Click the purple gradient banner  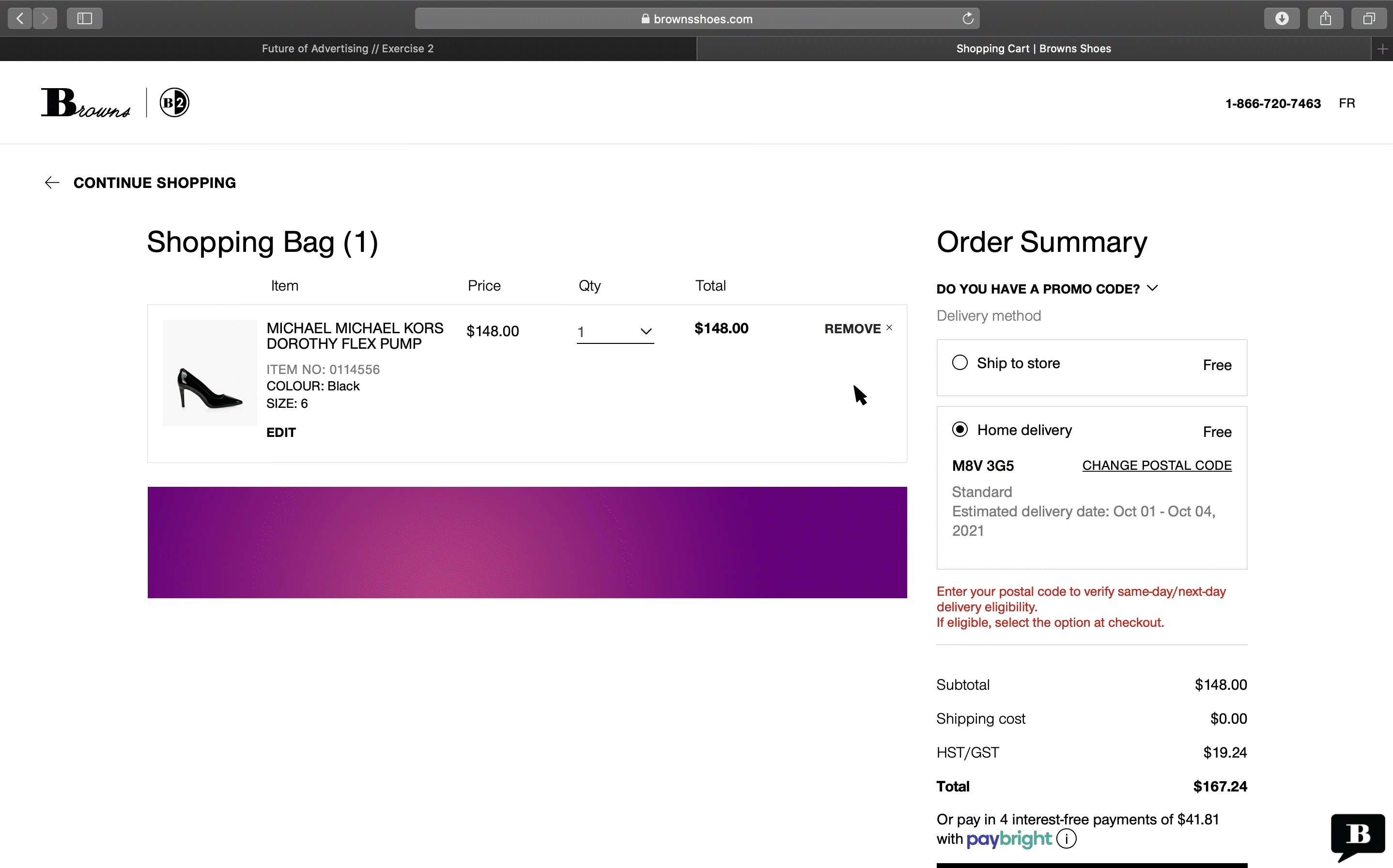click(x=527, y=542)
